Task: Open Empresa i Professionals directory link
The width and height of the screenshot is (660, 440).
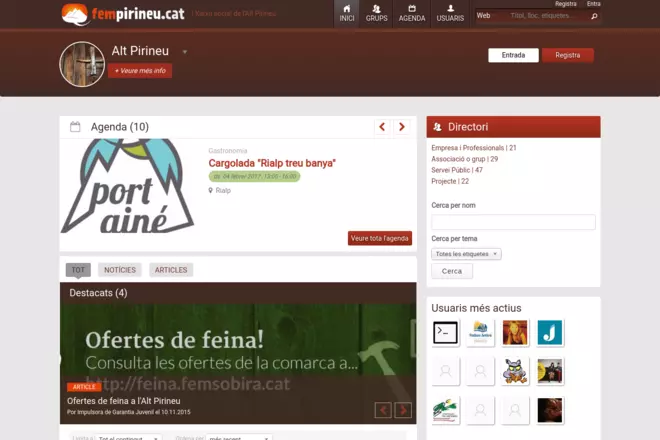Action: [x=474, y=148]
